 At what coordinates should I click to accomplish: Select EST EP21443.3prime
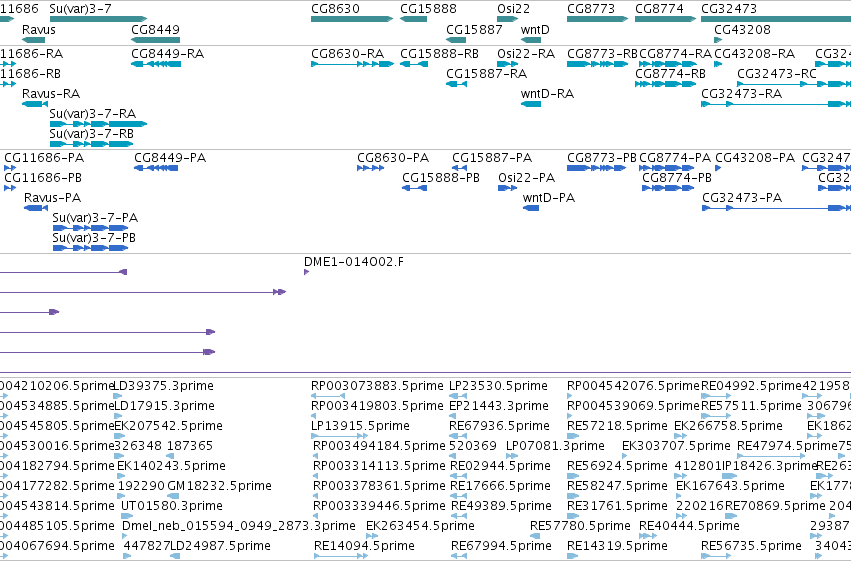(499, 406)
